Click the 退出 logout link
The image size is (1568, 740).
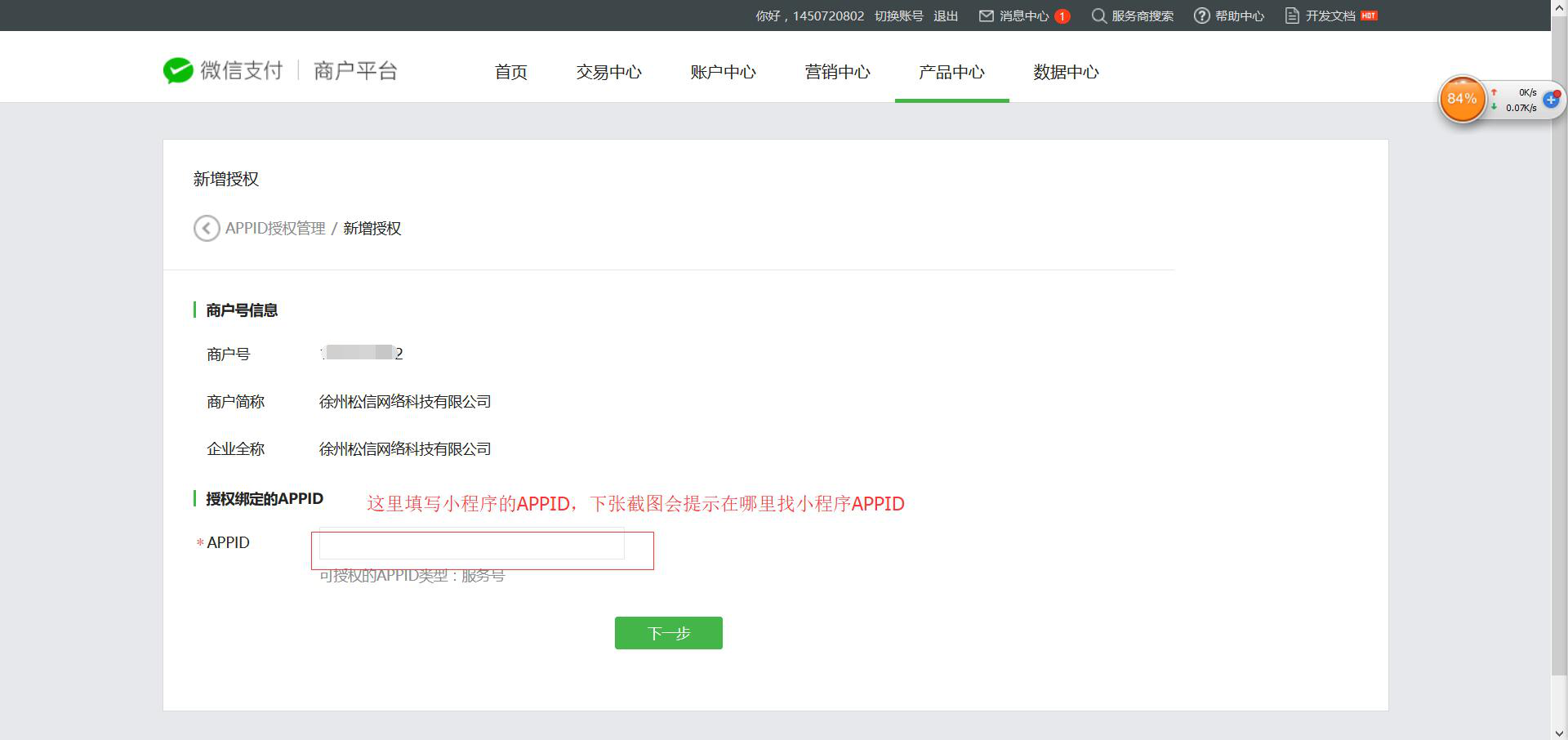[x=946, y=16]
